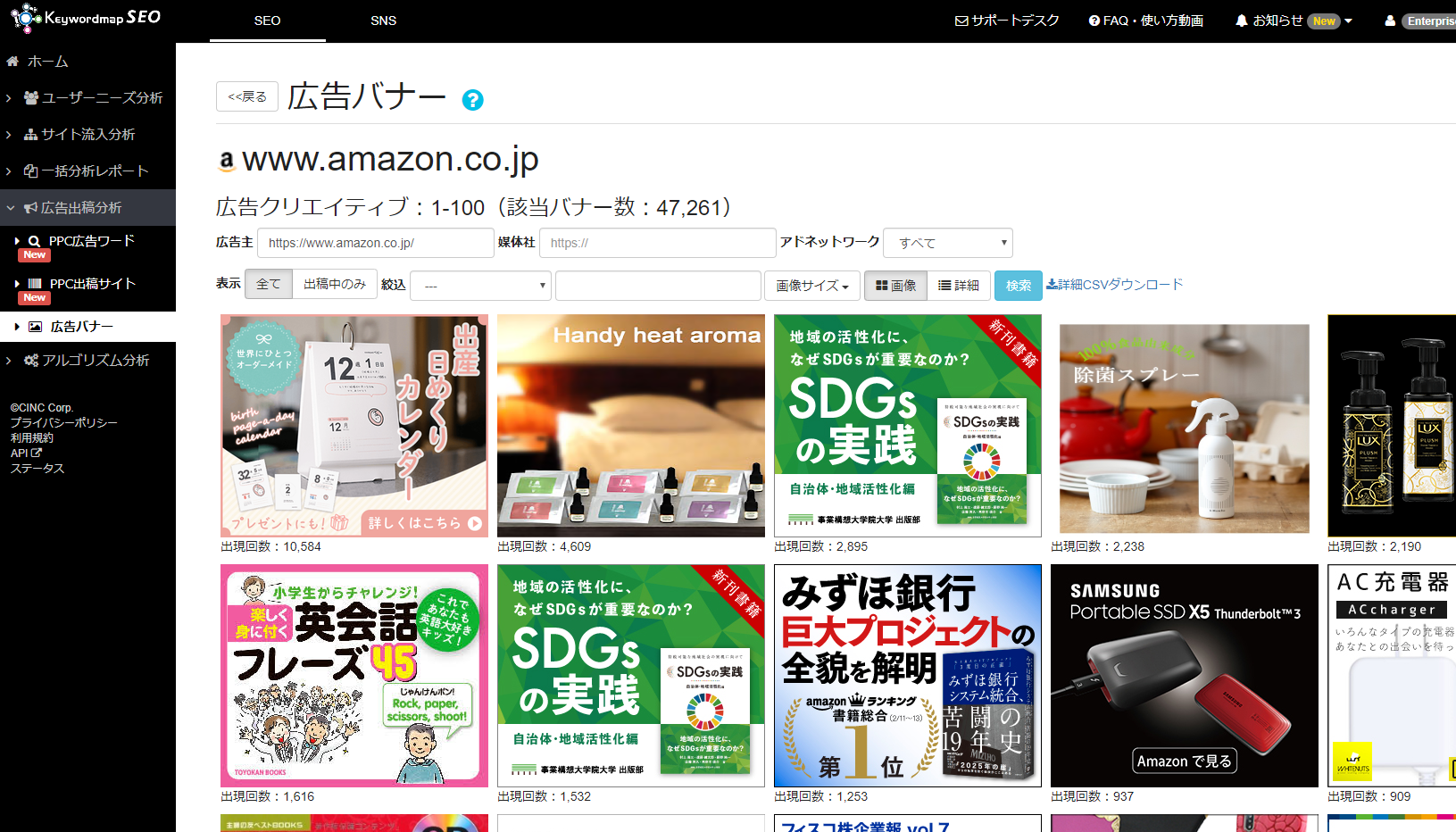The image size is (1456, 832).
Task: Open FAQ・使い方動画 help link
Action: click(1145, 21)
